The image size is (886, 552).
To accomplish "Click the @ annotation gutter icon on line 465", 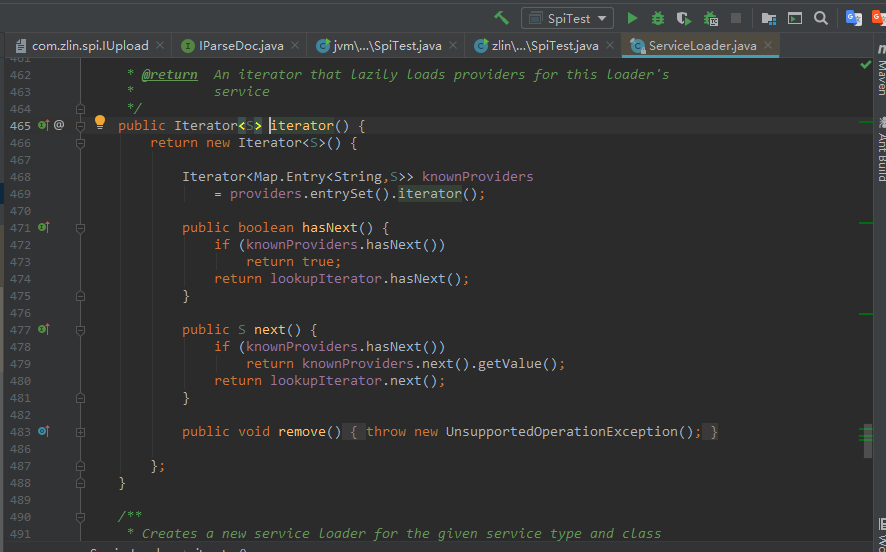I will pyautogui.click(x=59, y=125).
